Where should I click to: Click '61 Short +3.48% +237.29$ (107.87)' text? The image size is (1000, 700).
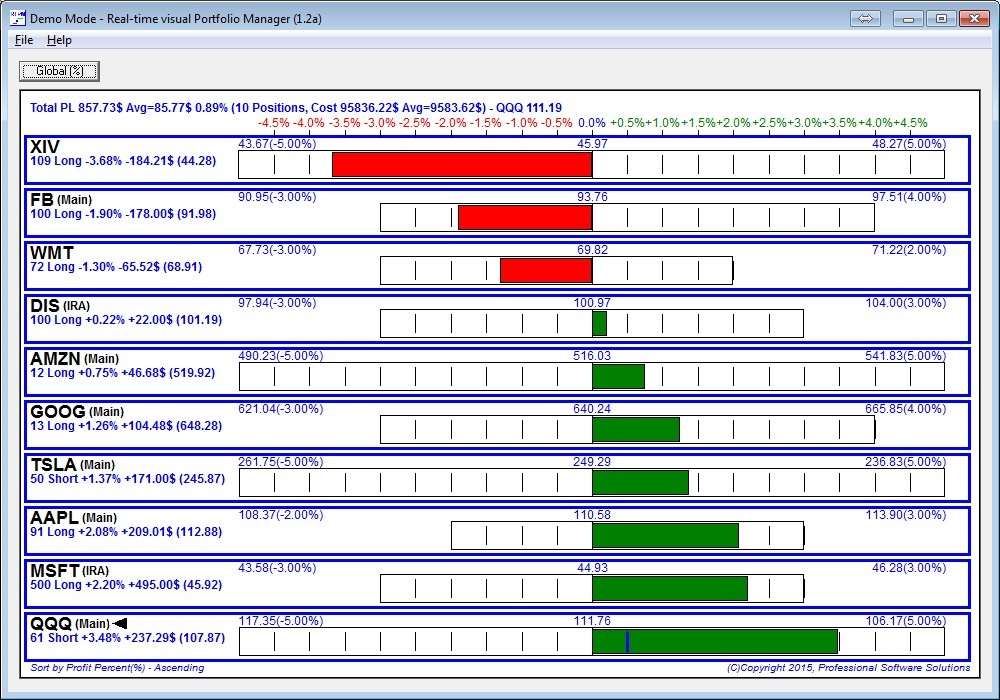click(x=128, y=637)
